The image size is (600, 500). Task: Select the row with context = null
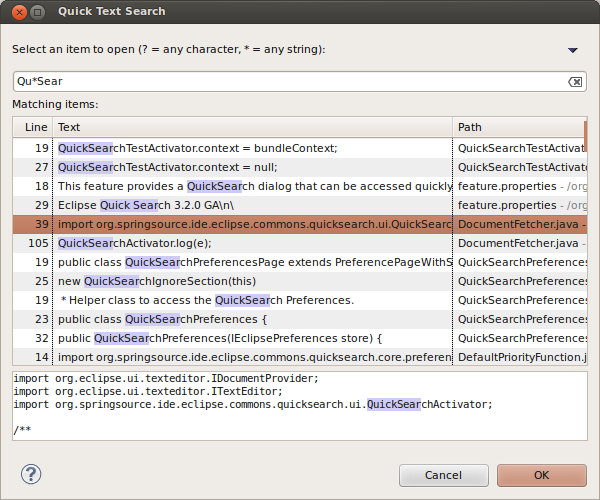click(x=300, y=167)
